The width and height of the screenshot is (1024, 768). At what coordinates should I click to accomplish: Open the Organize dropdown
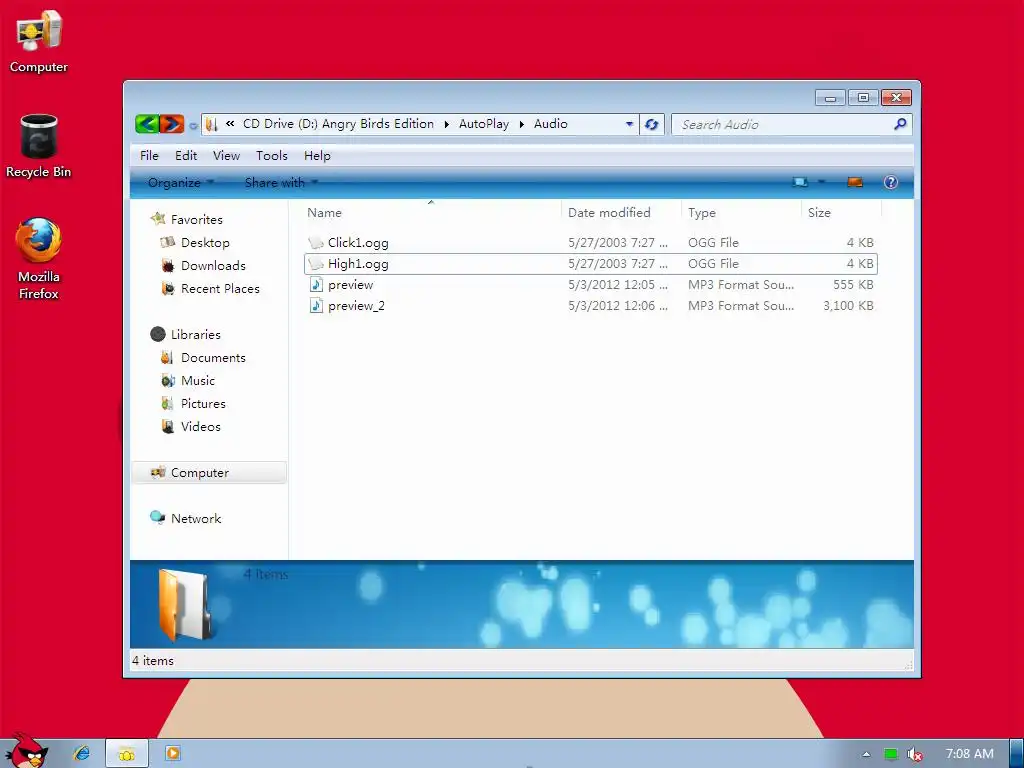181,183
